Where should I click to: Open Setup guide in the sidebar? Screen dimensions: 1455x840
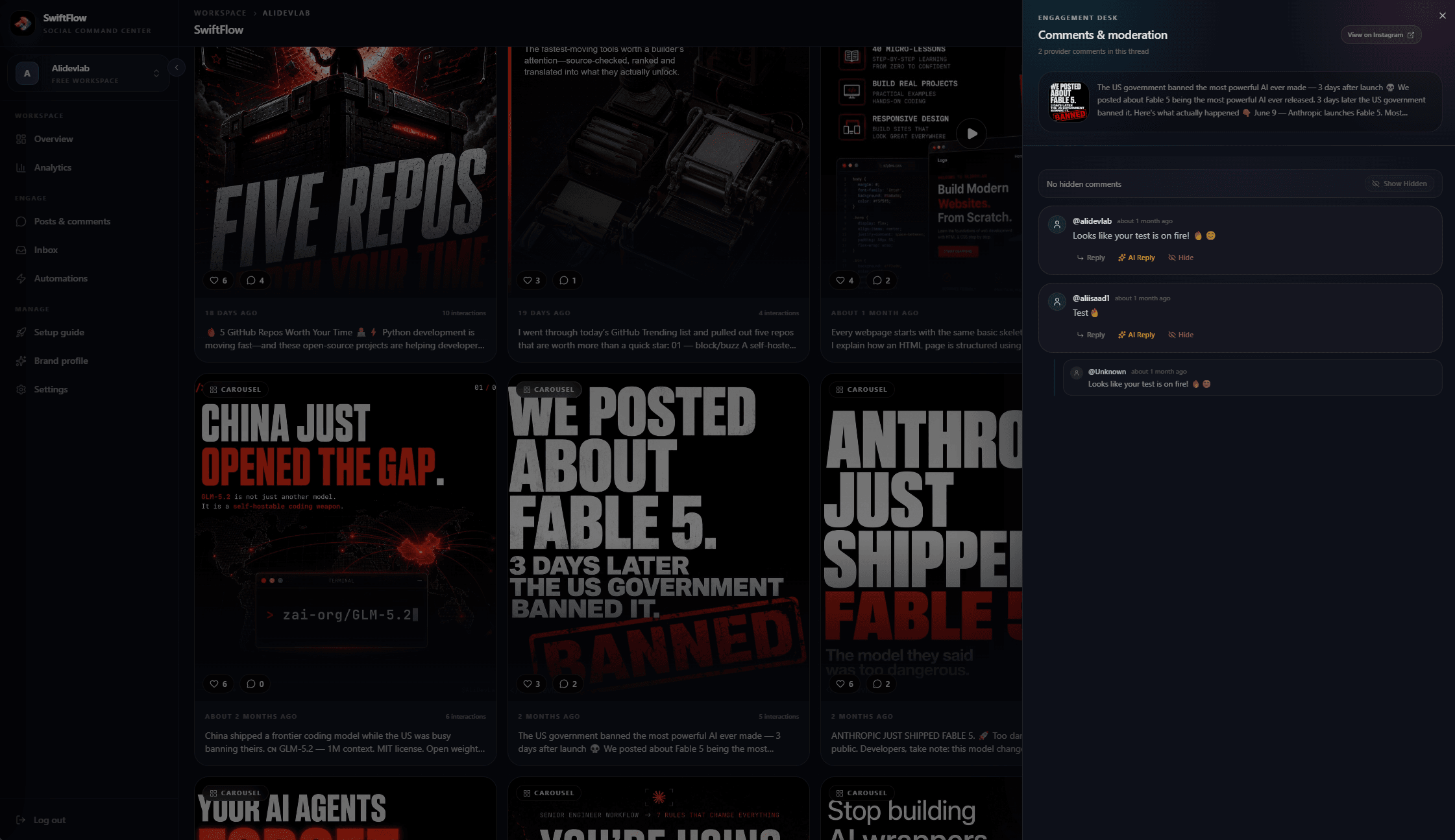tap(59, 332)
